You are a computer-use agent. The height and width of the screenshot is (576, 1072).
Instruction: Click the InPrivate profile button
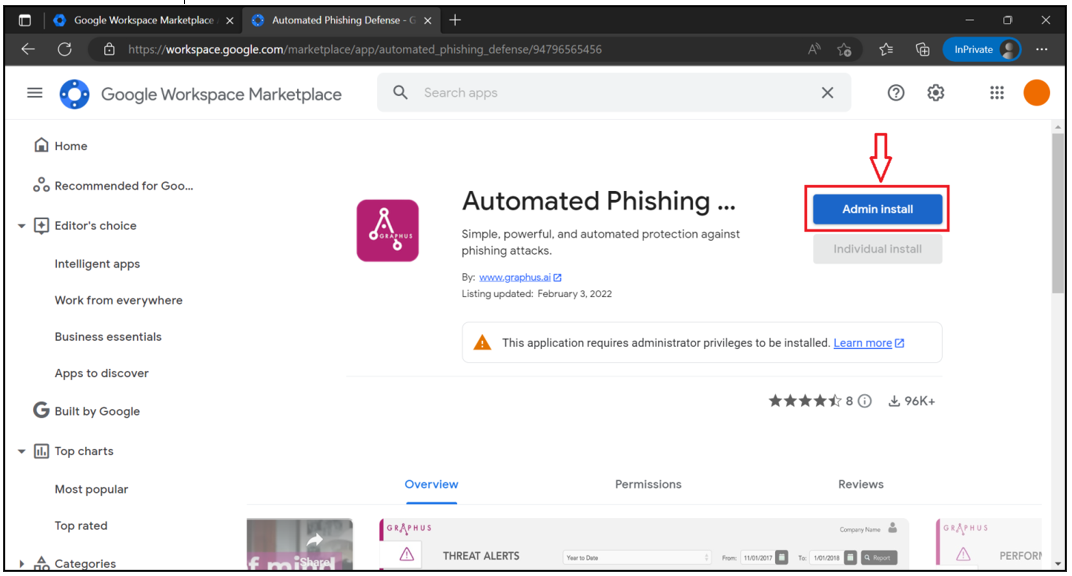coord(981,49)
